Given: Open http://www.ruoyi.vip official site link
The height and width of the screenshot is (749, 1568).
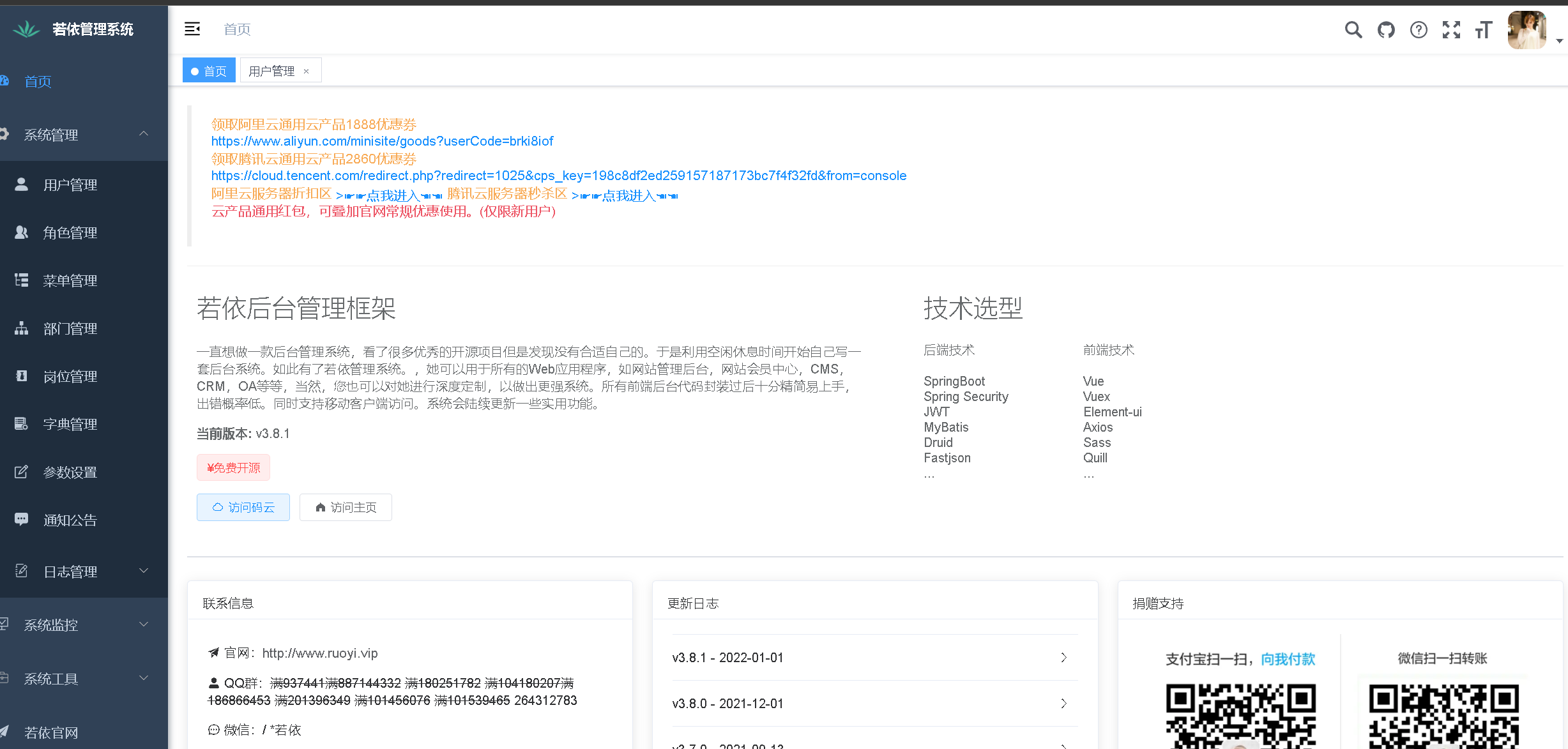Looking at the screenshot, I should [x=320, y=653].
